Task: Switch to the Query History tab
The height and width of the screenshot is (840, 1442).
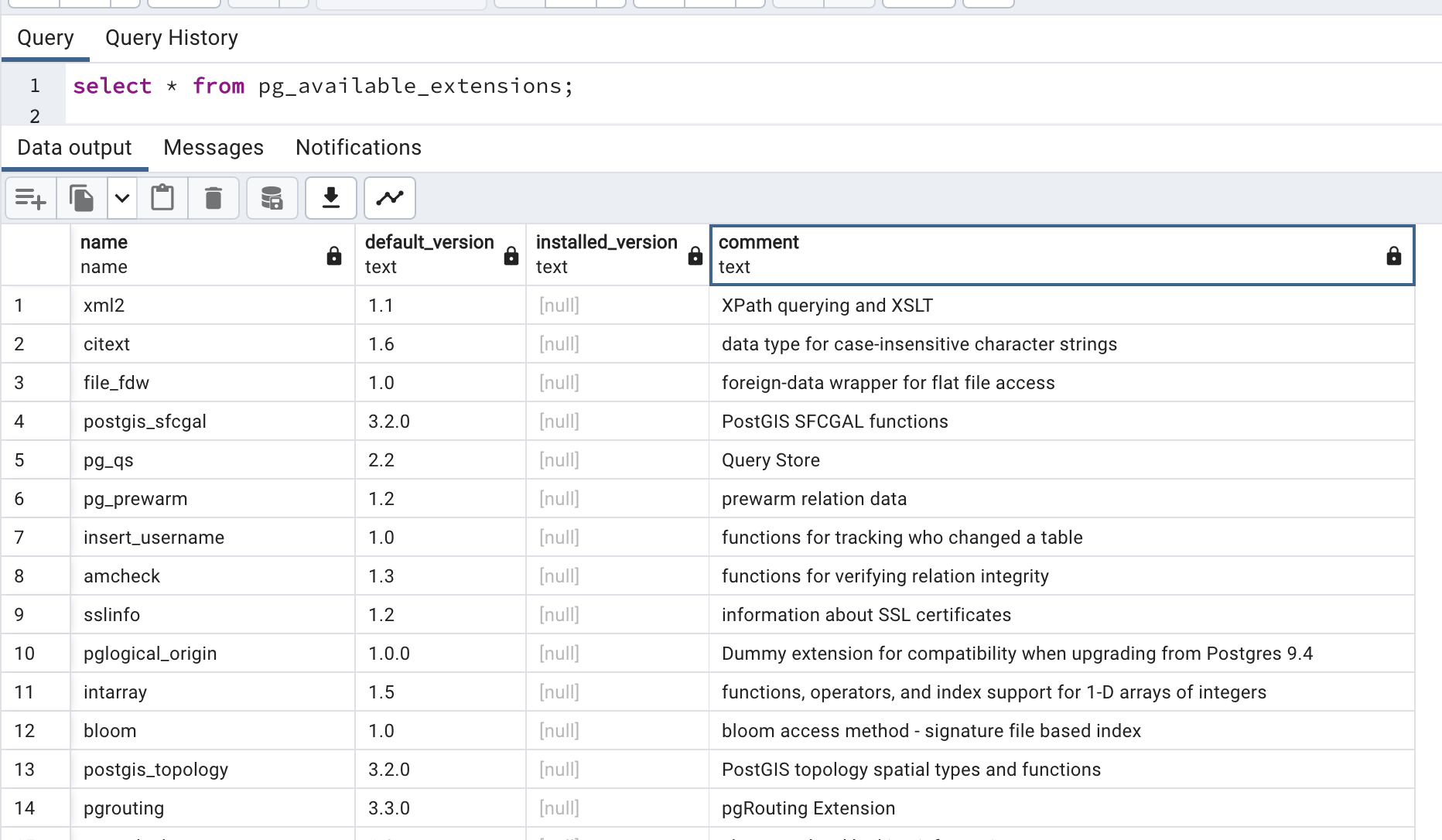Action: pos(171,38)
